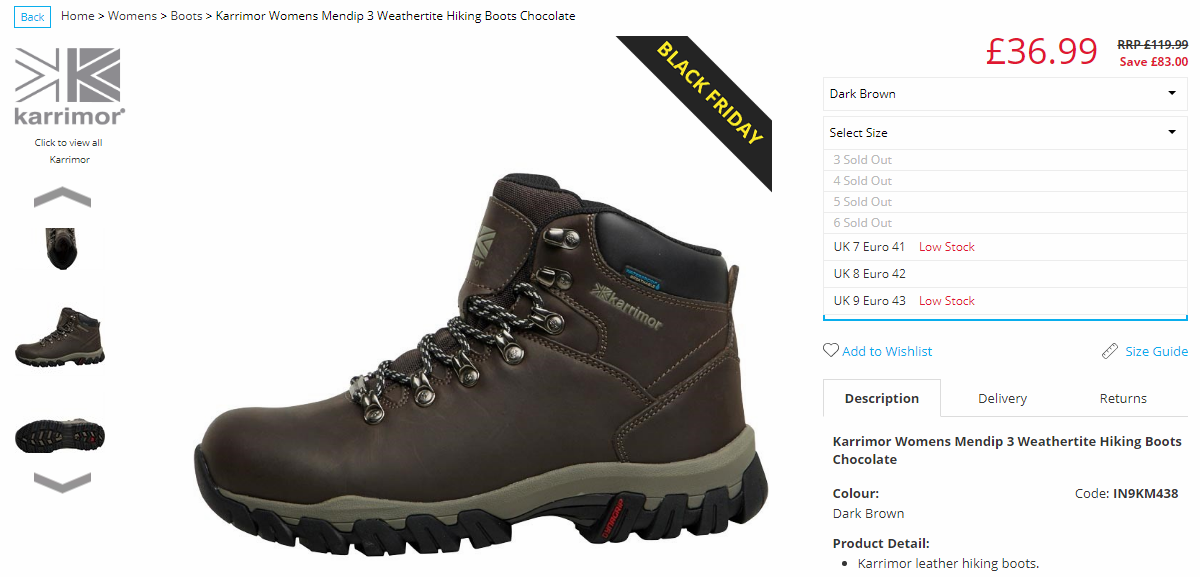Image resolution: width=1200 pixels, height=577 pixels.
Task: Click the Karrimor brand logo
Action: (69, 87)
